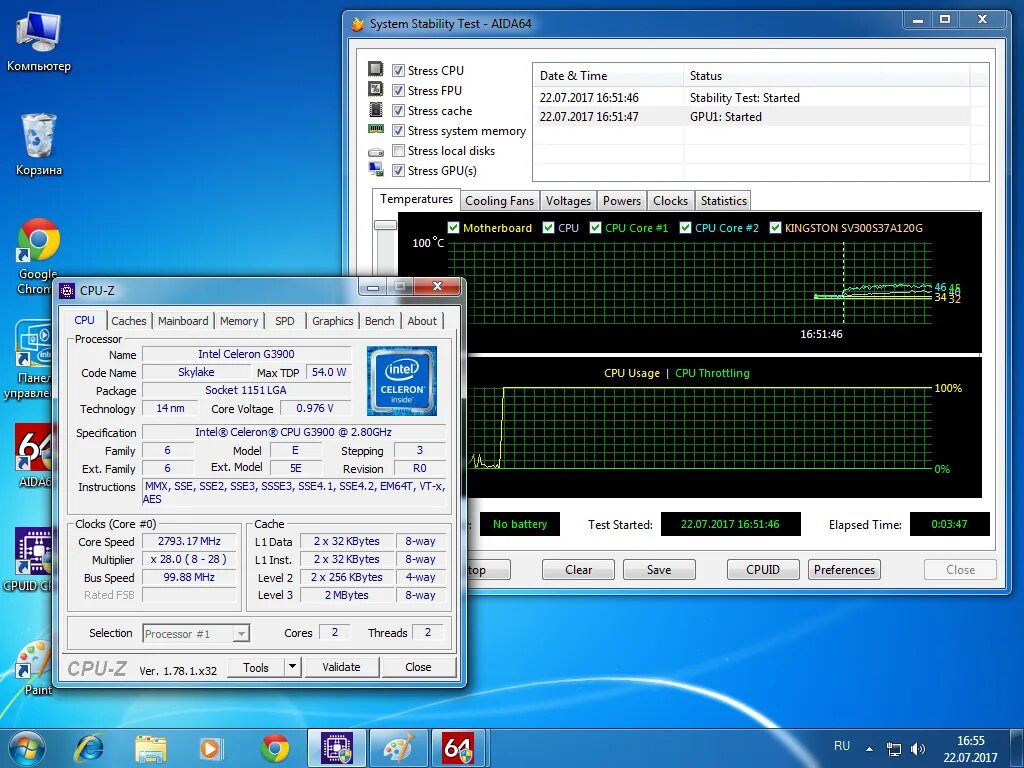Screen dimensions: 1024x768
Task: Uncheck the Stress cache checkbox
Action: (x=398, y=111)
